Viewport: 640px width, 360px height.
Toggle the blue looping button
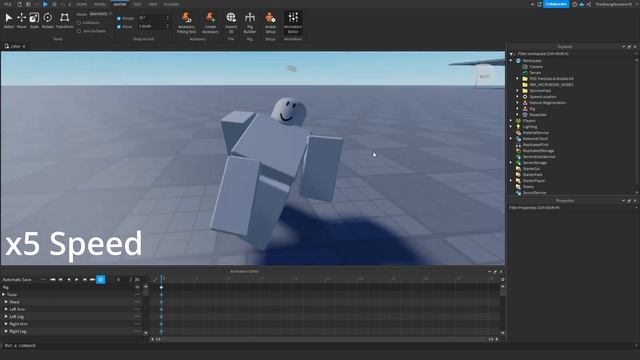(x=100, y=280)
